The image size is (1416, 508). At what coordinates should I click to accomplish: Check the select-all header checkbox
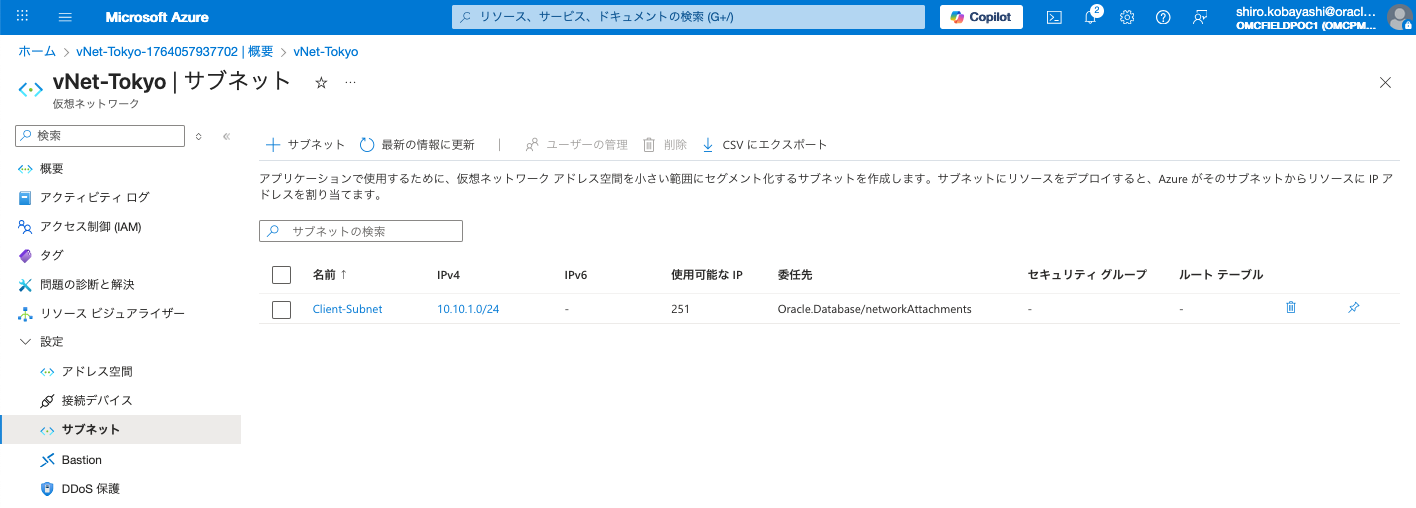click(x=281, y=275)
